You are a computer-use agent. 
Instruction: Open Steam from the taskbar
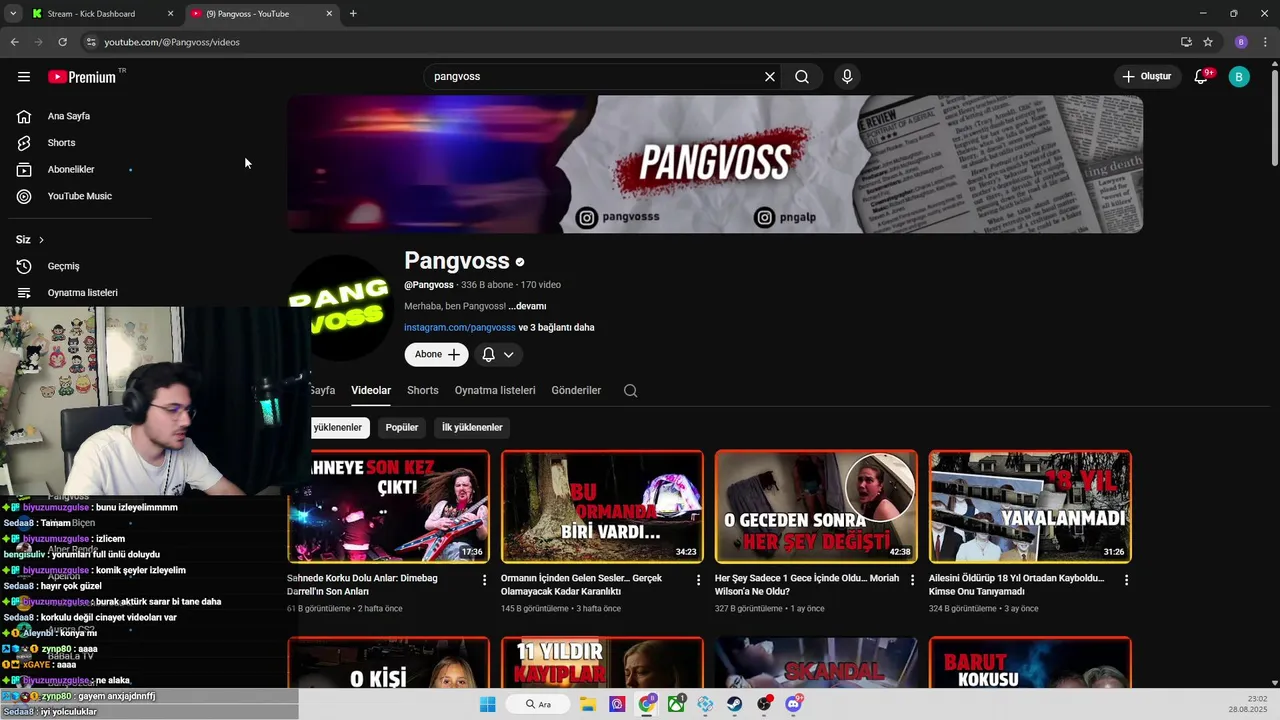click(x=735, y=704)
